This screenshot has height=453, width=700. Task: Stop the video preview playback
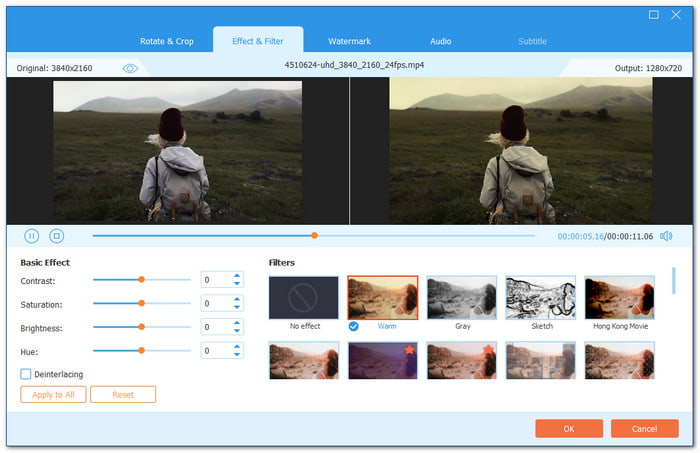pos(57,236)
